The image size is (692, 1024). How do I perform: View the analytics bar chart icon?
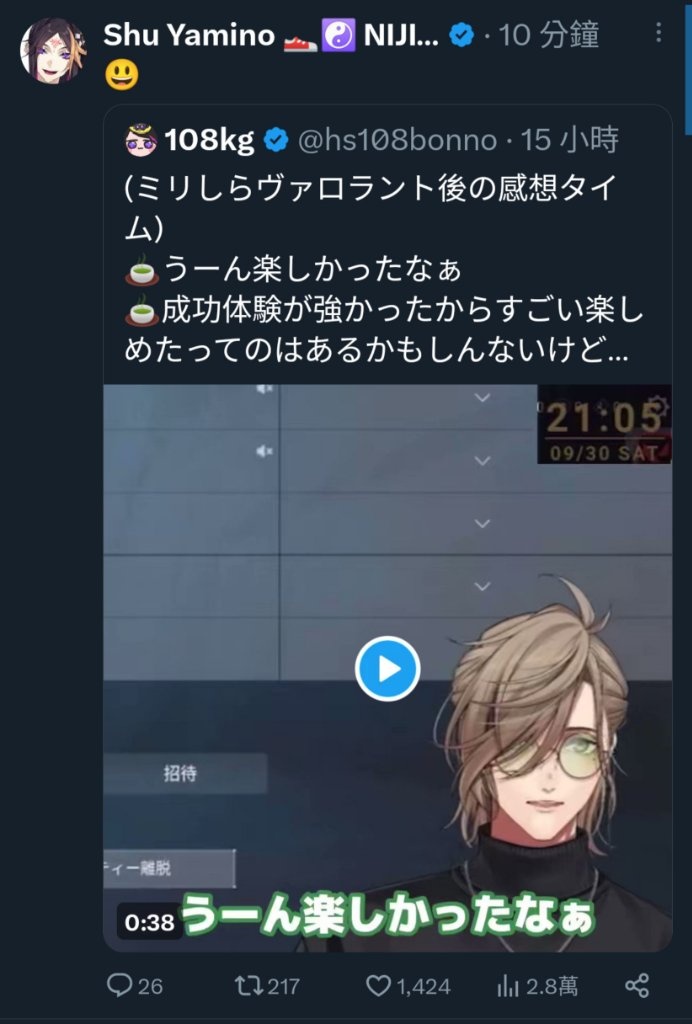pyautogui.click(x=507, y=985)
